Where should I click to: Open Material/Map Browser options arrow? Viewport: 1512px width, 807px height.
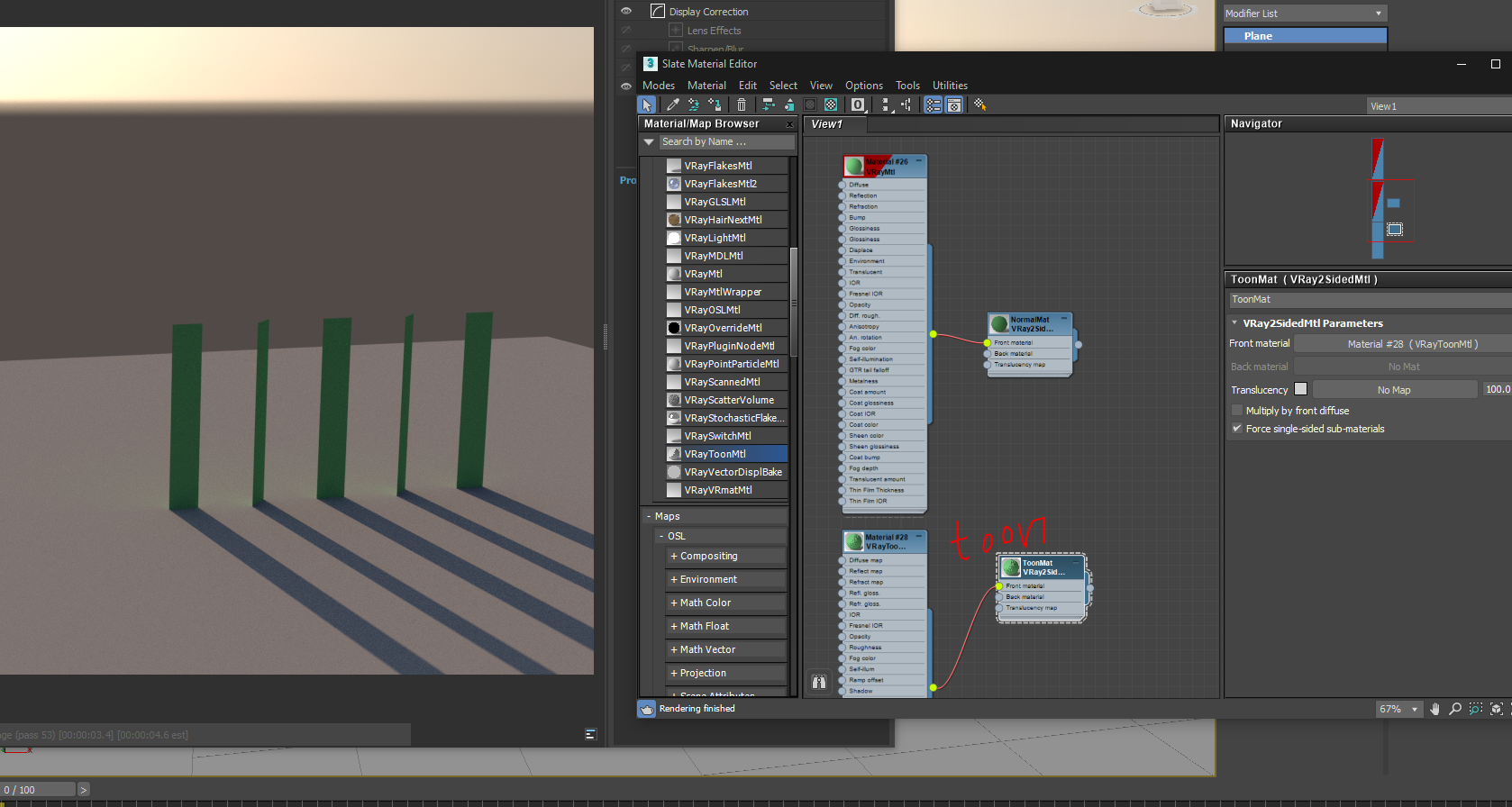(x=649, y=142)
